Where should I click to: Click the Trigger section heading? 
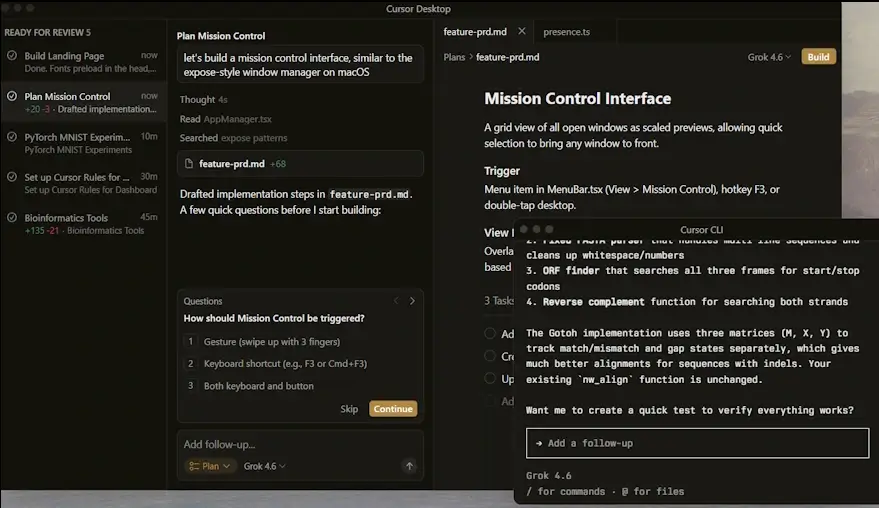coord(502,171)
